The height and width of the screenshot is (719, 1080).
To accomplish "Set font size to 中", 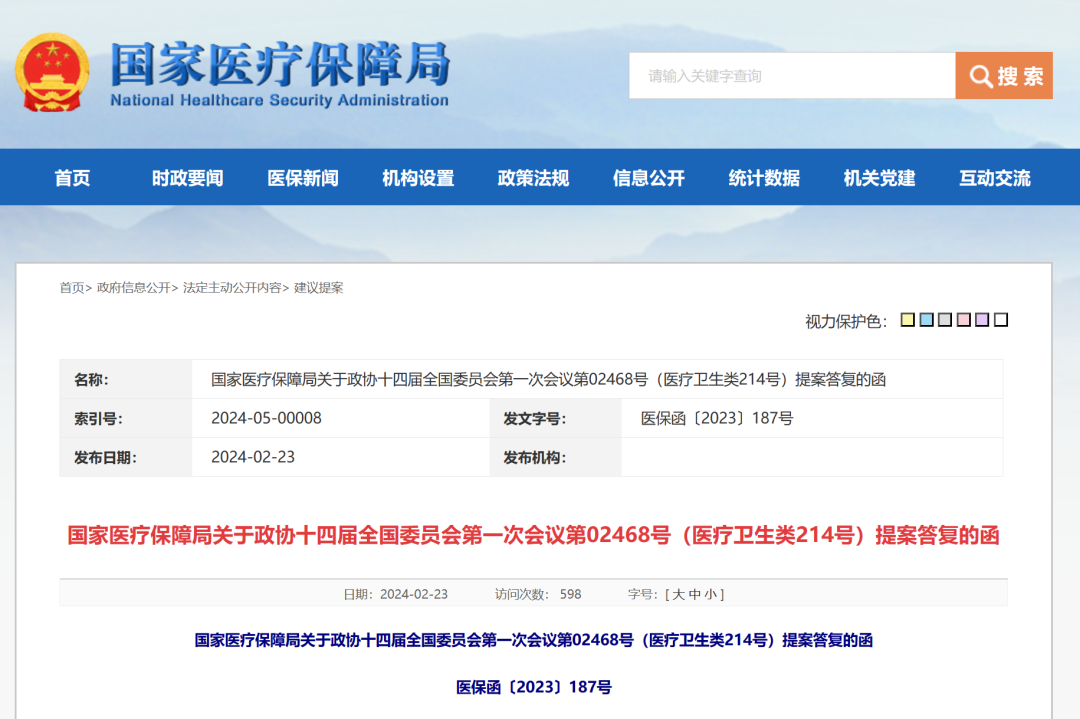I will click(x=694, y=594).
